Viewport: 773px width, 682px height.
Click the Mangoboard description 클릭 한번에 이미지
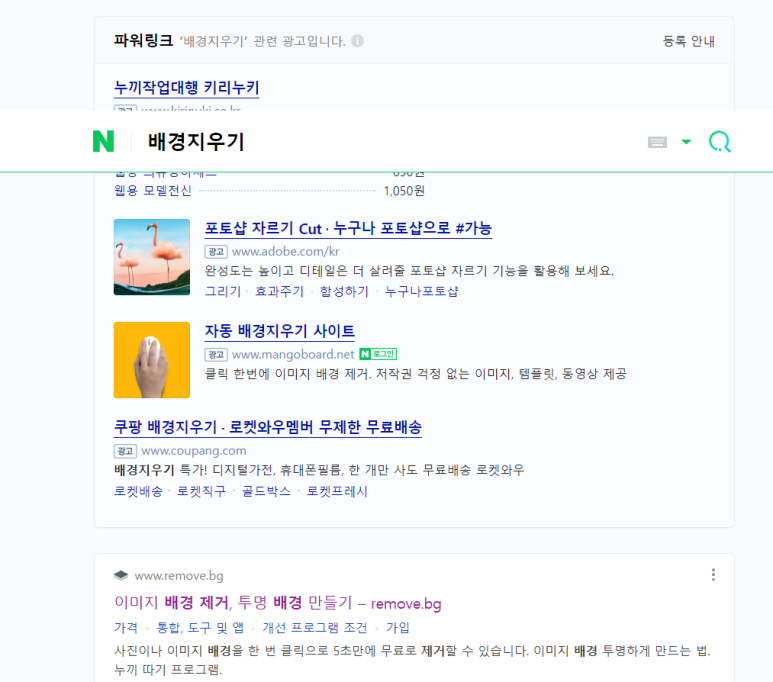click(x=416, y=374)
